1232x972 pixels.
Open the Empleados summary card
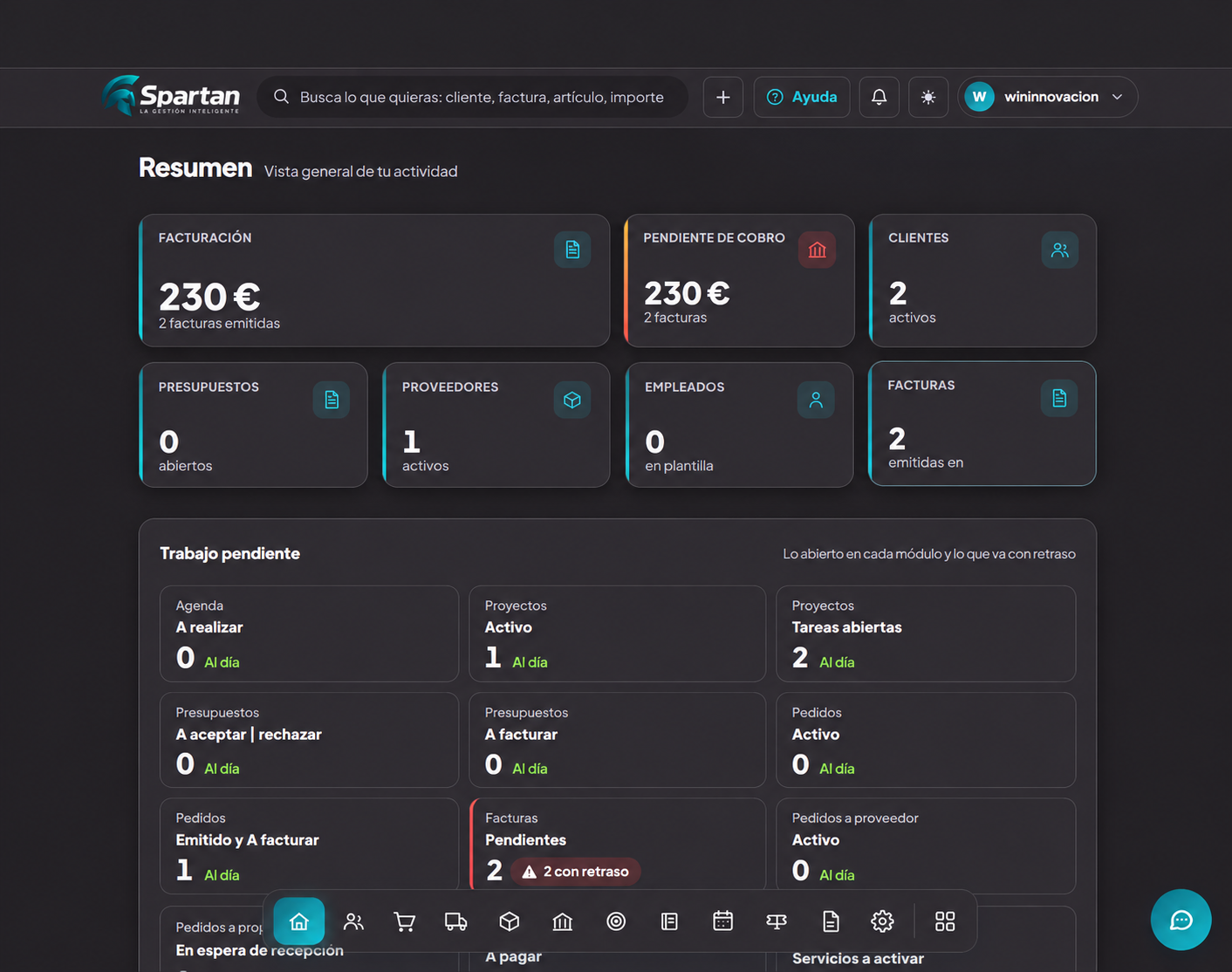739,425
